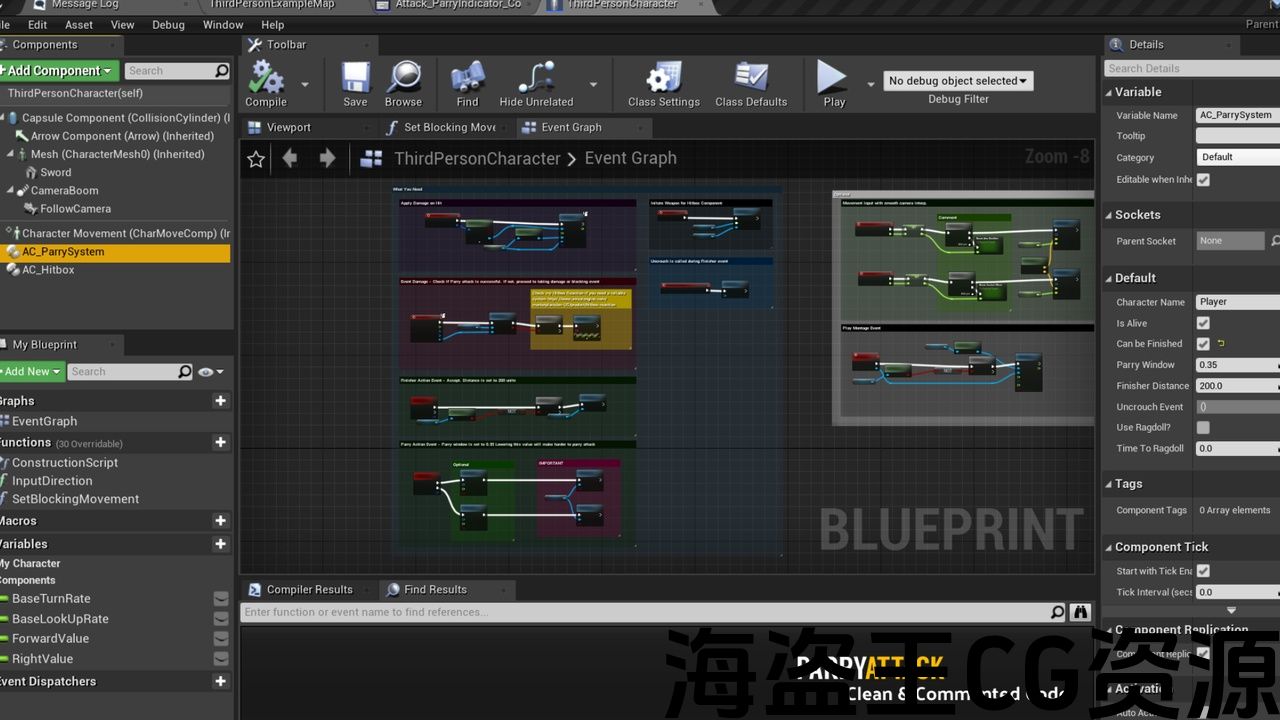The height and width of the screenshot is (720, 1280).
Task: Toggle the Can be Finished checkbox
Action: click(1203, 344)
